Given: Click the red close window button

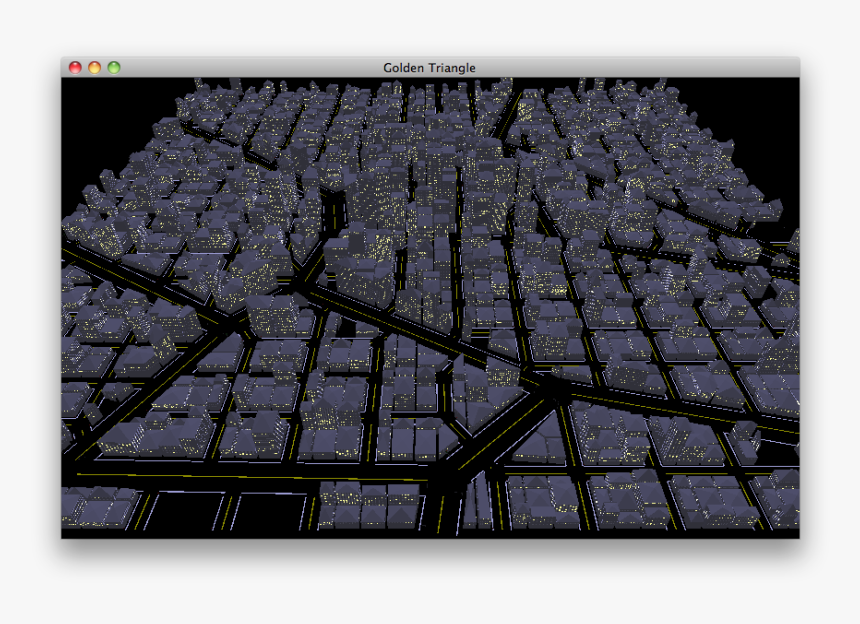Looking at the screenshot, I should tap(75, 67).
